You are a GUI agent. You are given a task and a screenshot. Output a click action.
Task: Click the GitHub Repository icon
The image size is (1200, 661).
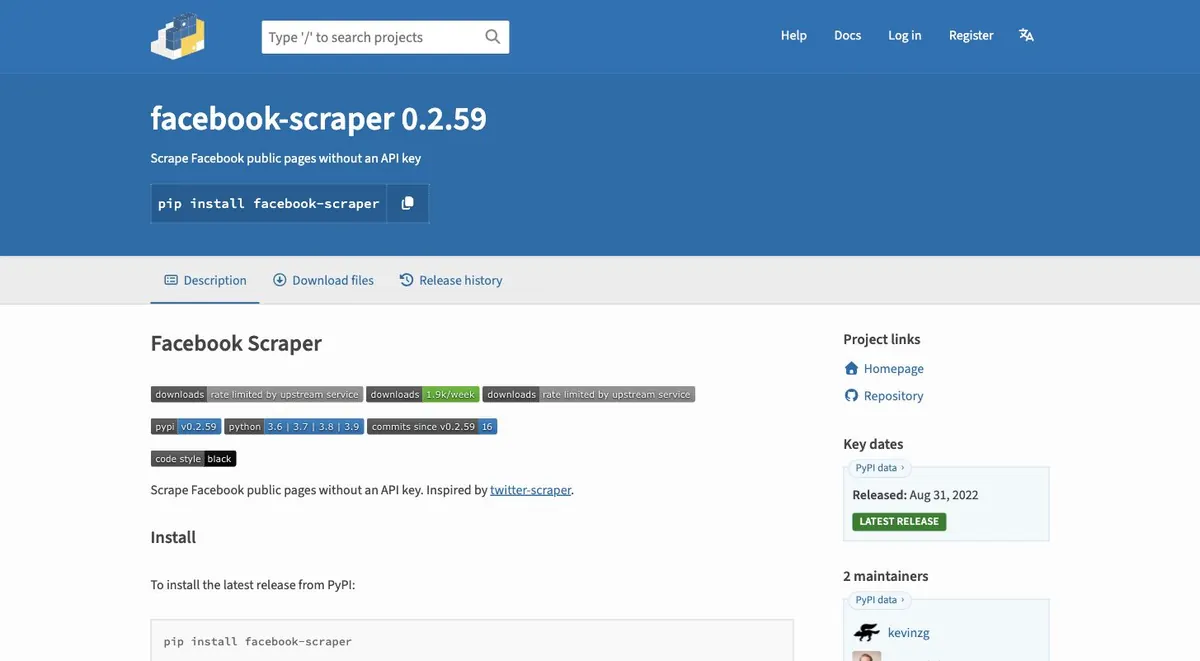851,395
